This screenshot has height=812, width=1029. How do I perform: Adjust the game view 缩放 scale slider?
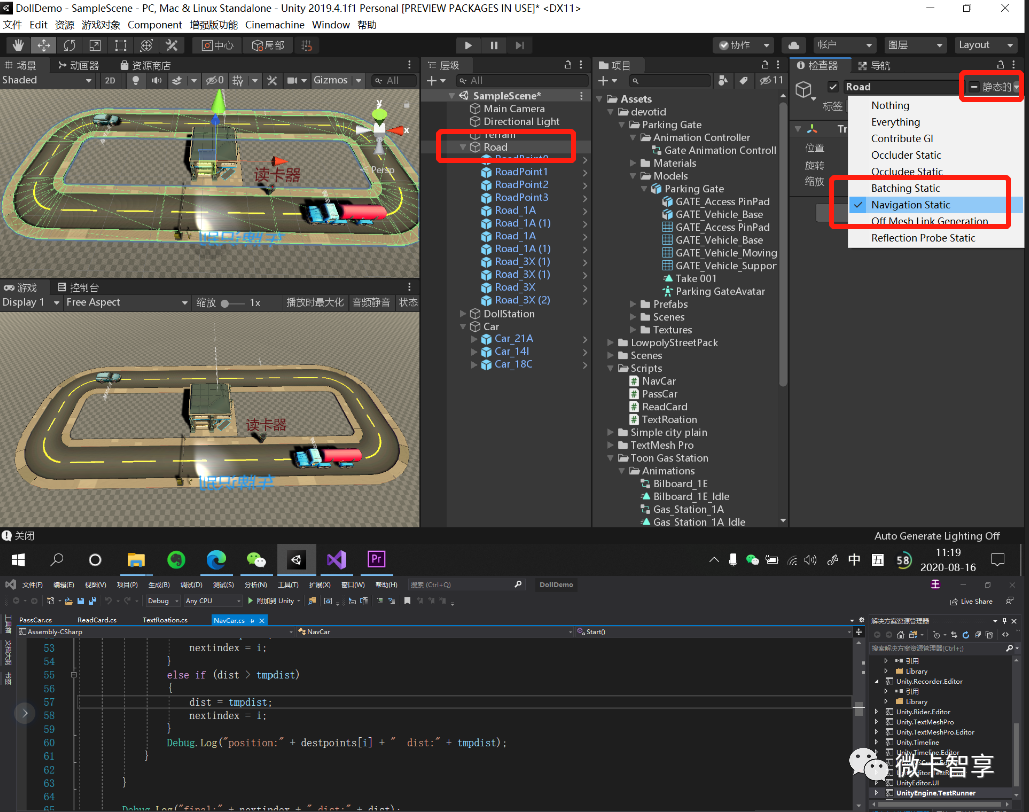click(x=228, y=302)
